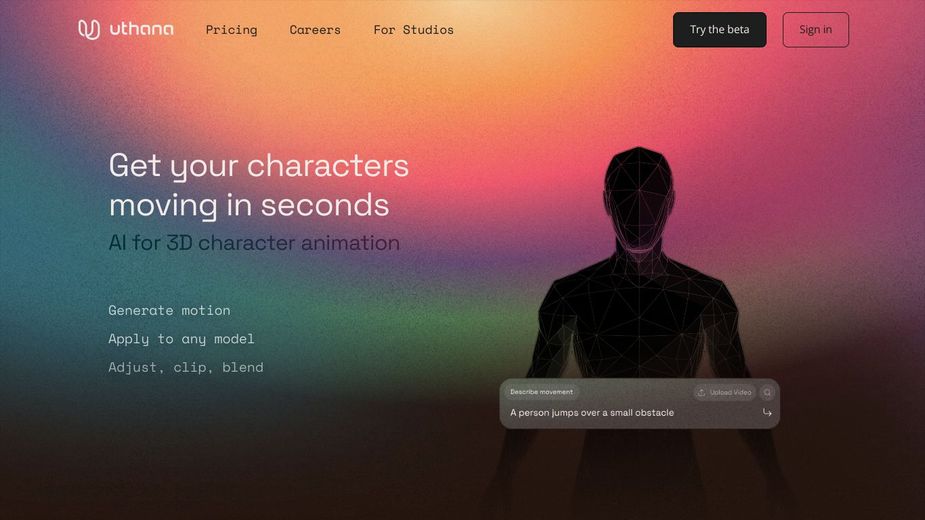Image resolution: width=925 pixels, height=520 pixels.
Task: Submit the prompt with the arrow icon
Action: 767,413
